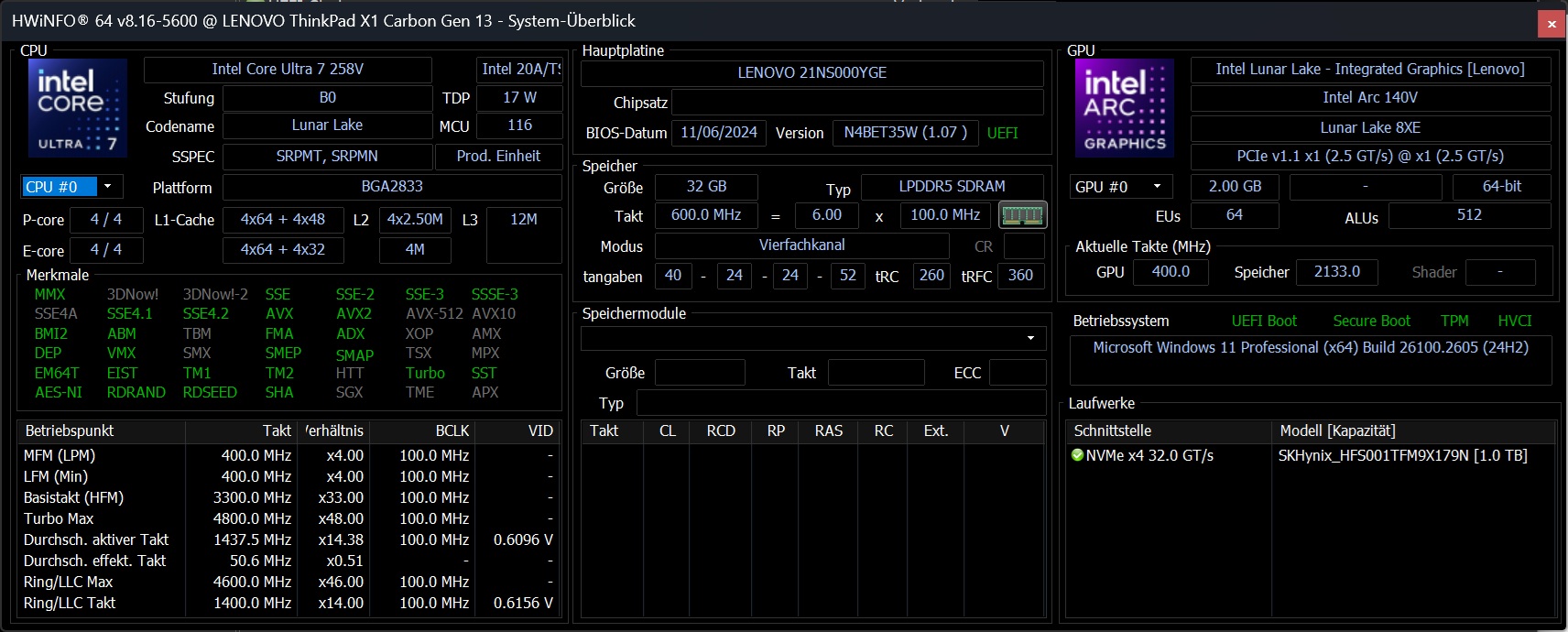The width and height of the screenshot is (1568, 632).
Task: Click the green UEFI label
Action: coord(1002,133)
